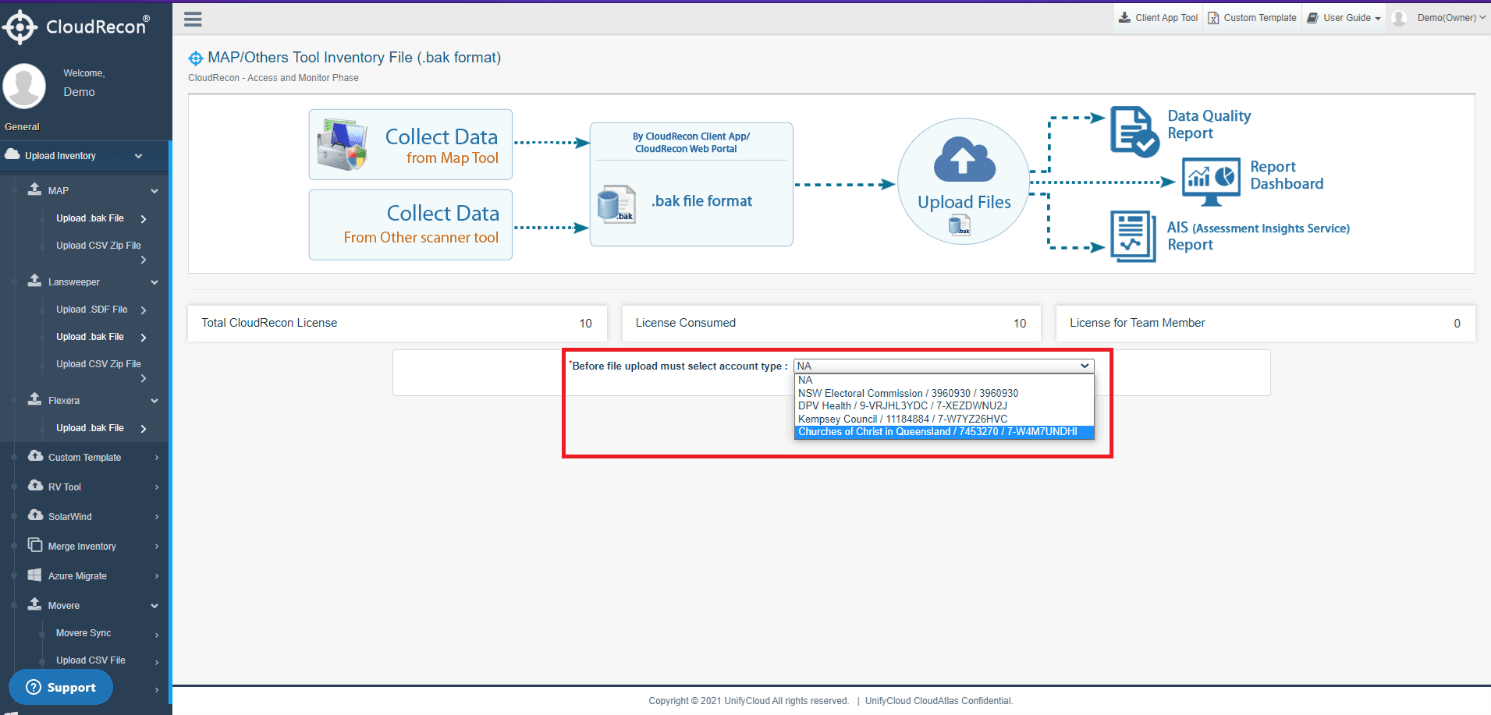Screen dimensions: 1491x715
Task: Click the Client App Tool link
Action: [x=1157, y=18]
